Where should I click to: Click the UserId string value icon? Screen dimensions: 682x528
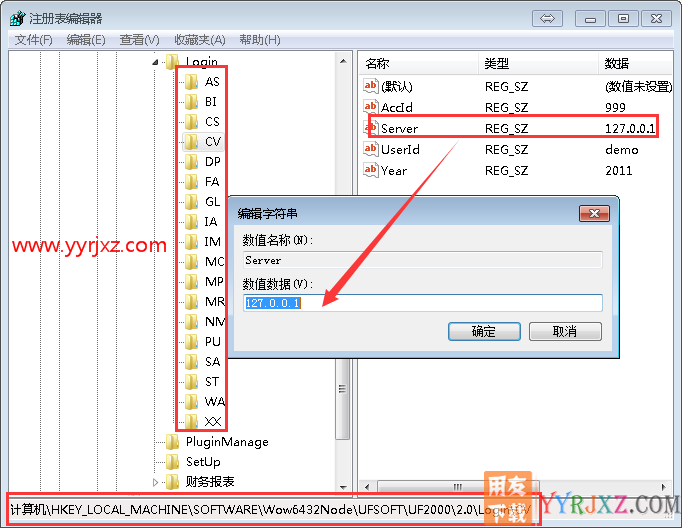coord(370,149)
